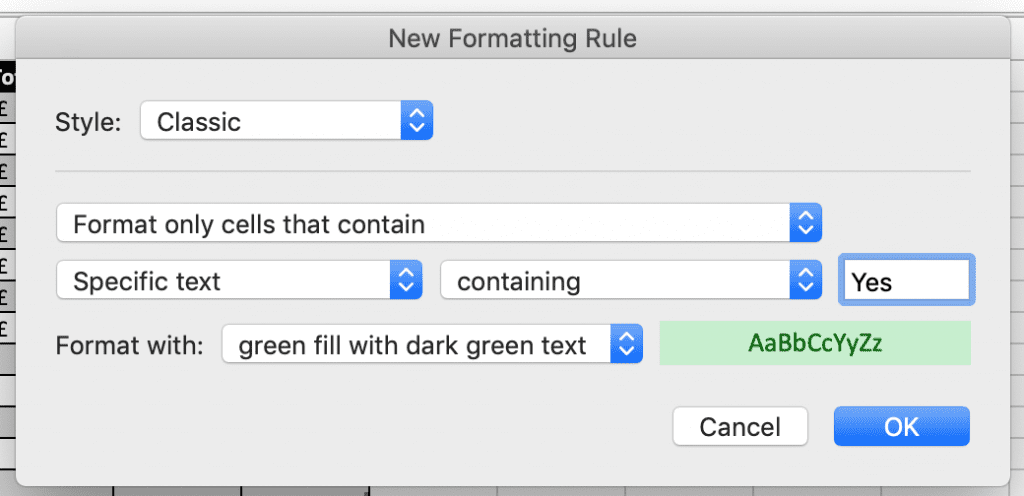Click the green AaBbCcYyZz format preview
Screen dimensions: 1024x496
(x=815, y=344)
